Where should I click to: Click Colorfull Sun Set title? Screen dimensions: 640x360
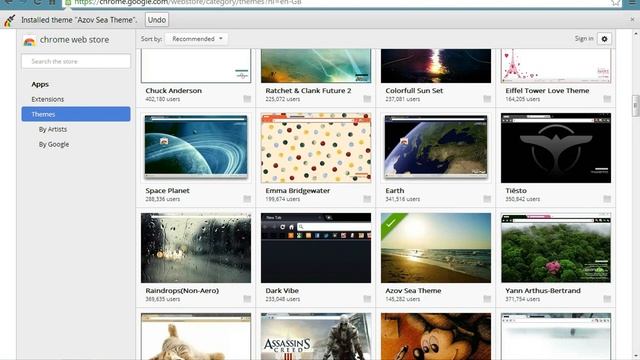pos(414,91)
